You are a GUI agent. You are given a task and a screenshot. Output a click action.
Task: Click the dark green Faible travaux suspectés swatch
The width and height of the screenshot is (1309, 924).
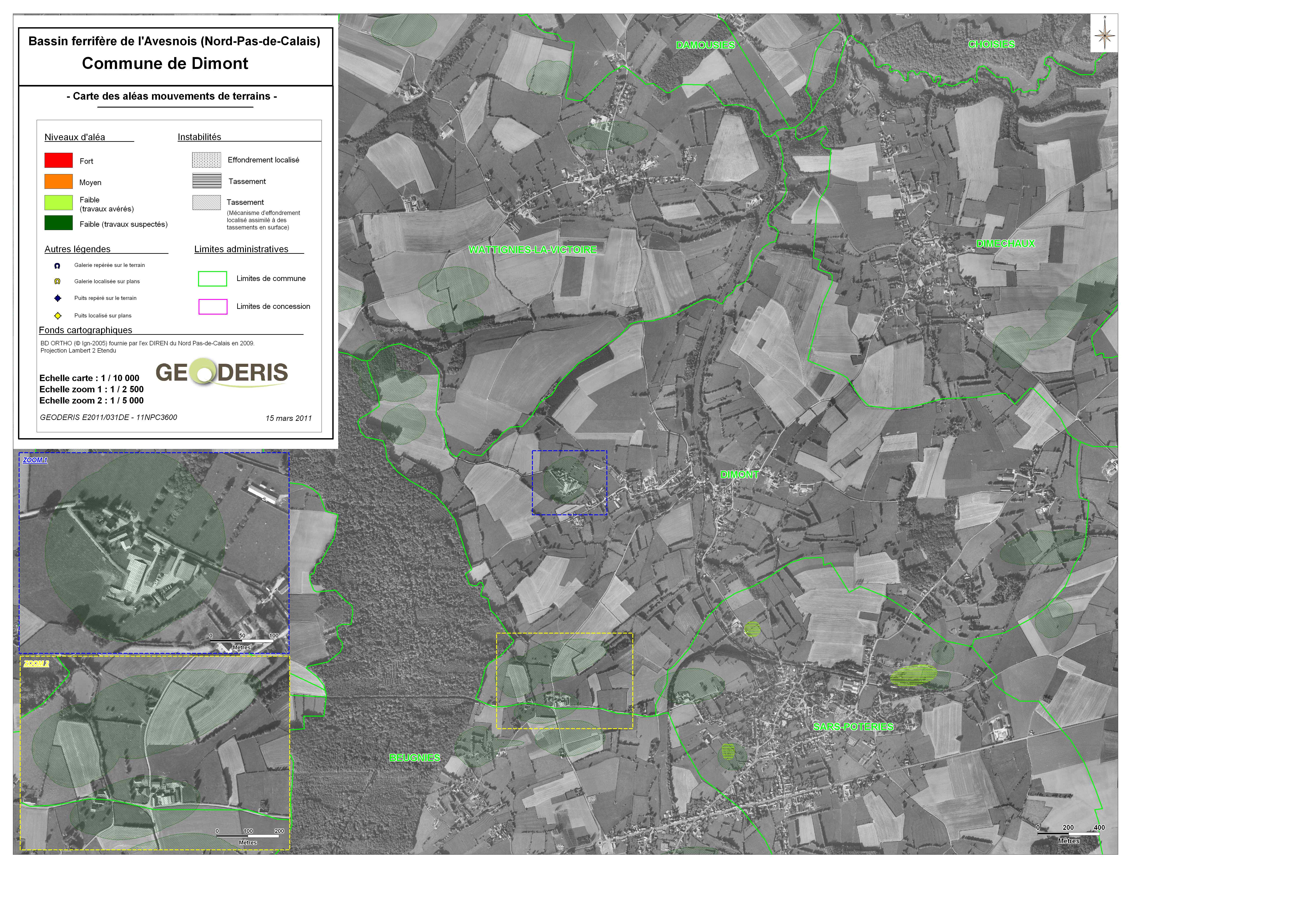point(59,223)
